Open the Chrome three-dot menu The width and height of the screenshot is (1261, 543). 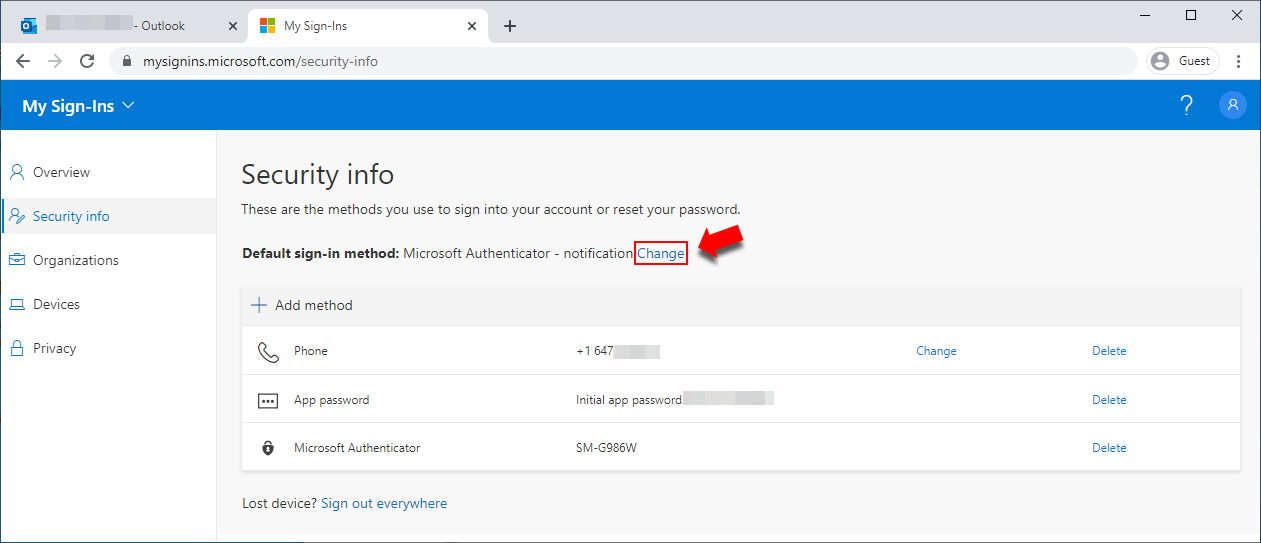click(x=1240, y=61)
